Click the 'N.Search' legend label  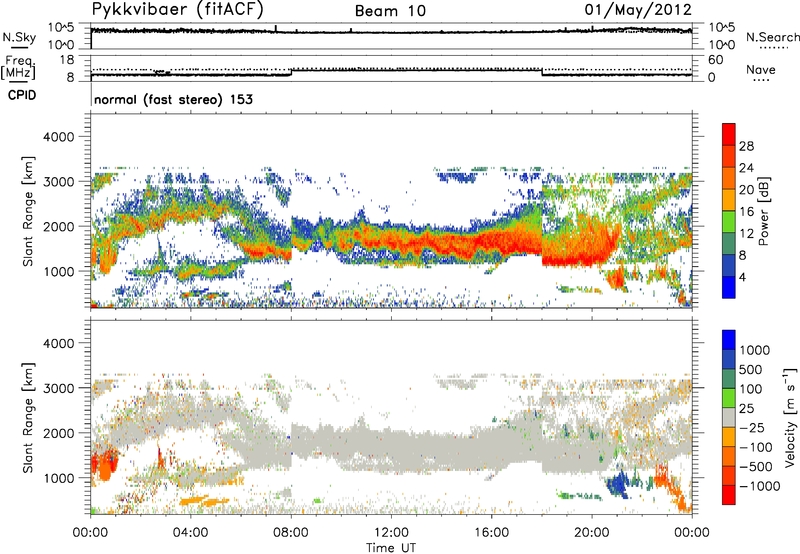(772, 37)
